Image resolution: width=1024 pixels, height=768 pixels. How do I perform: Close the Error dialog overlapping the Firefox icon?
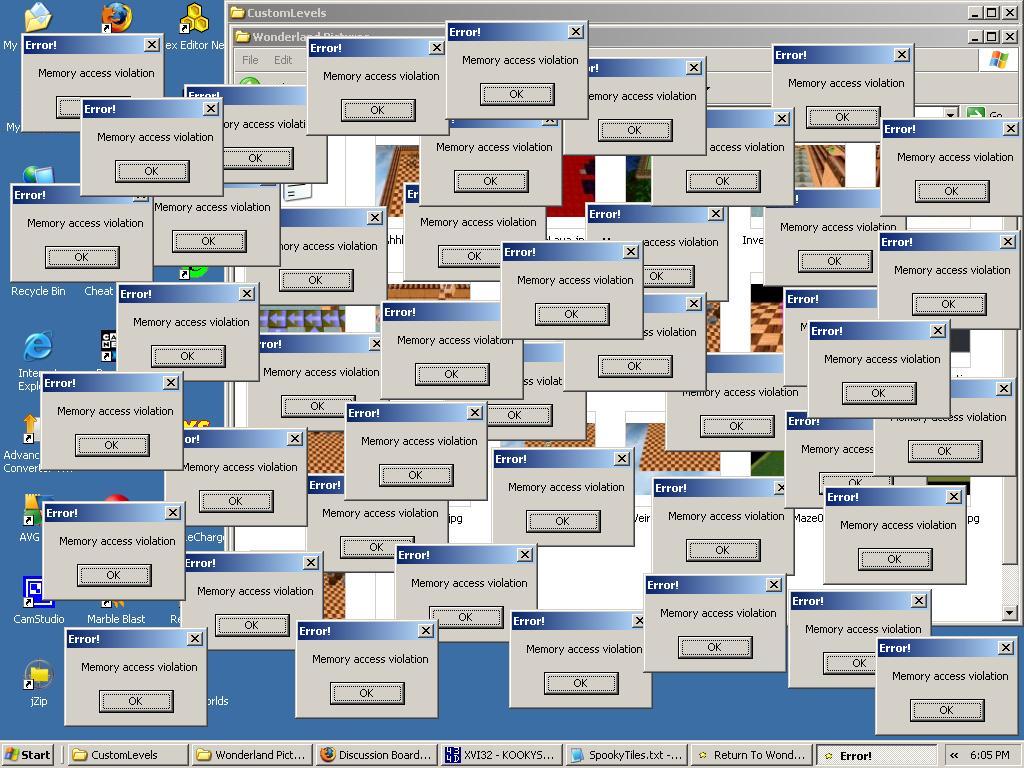(x=152, y=44)
